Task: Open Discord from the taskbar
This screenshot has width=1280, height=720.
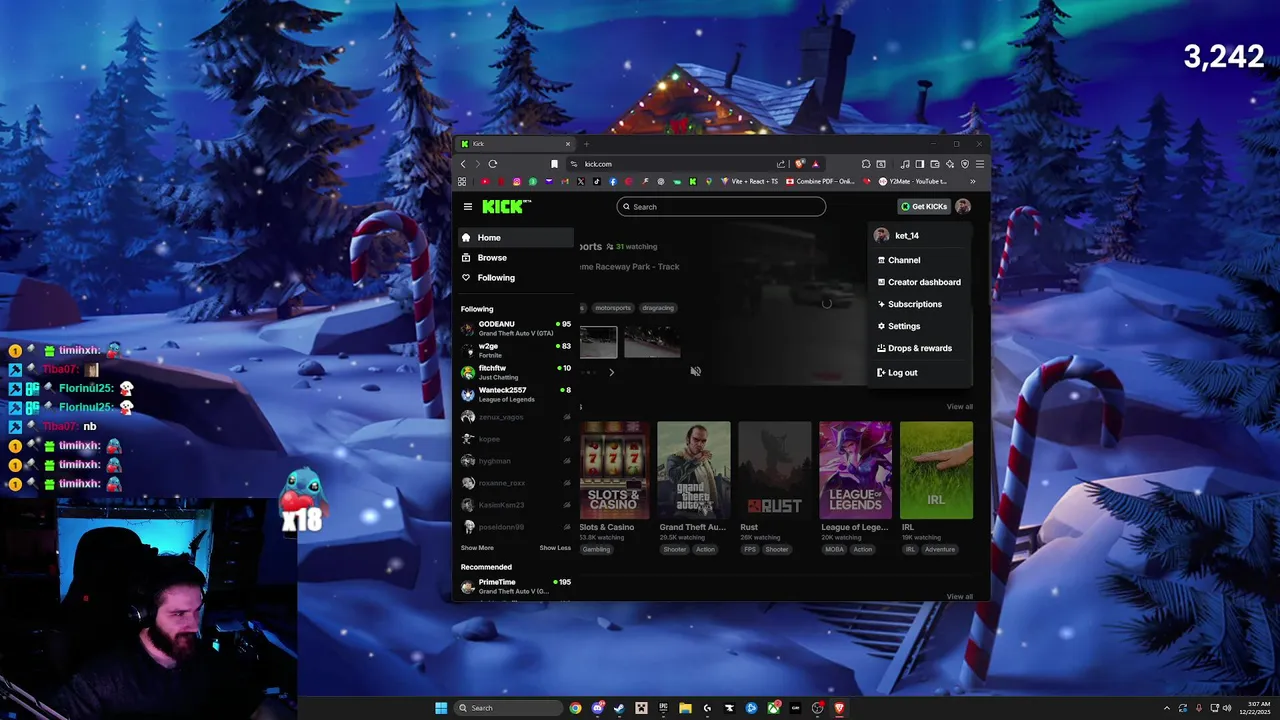Action: pos(597,708)
